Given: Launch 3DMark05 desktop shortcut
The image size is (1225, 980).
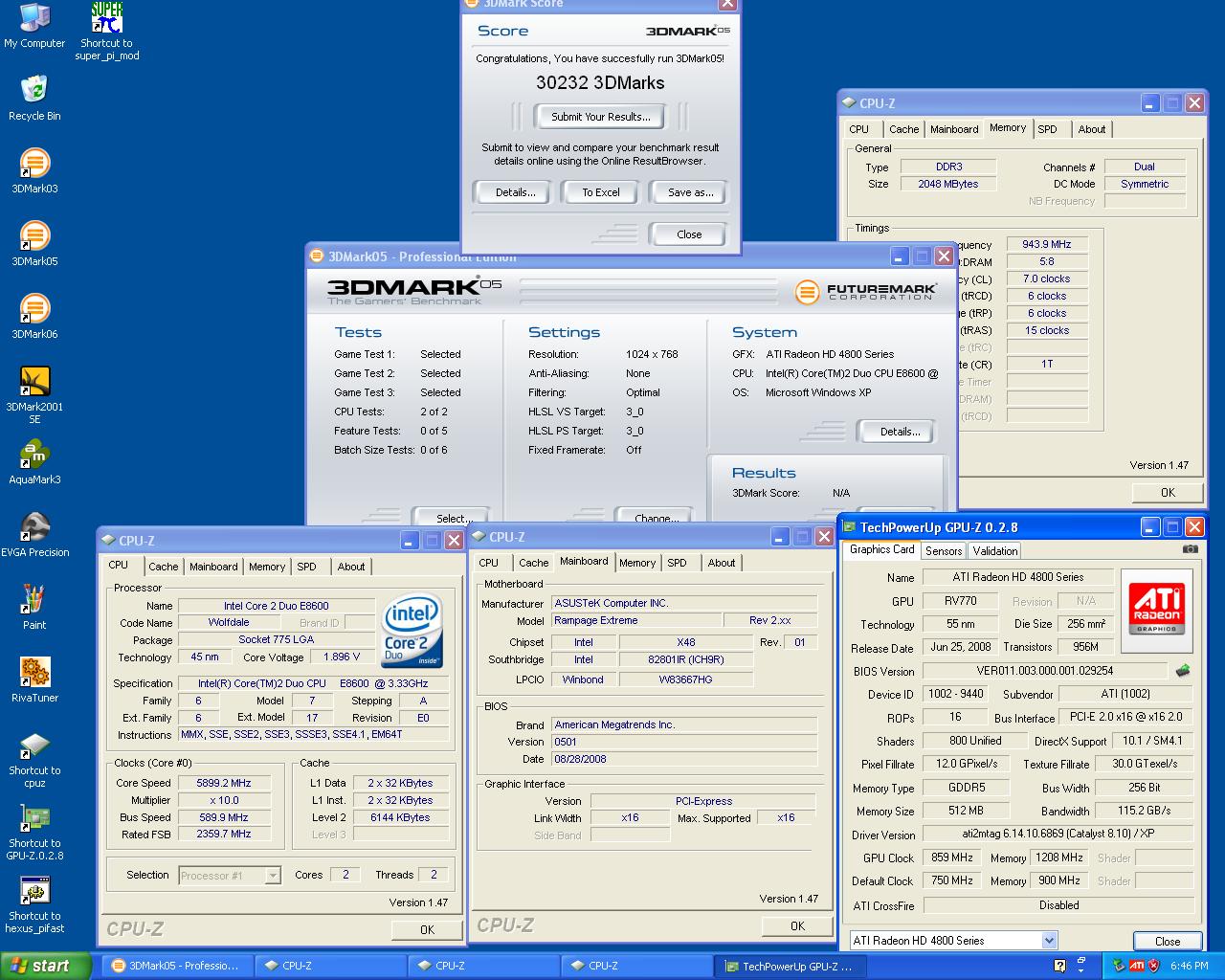Looking at the screenshot, I should pos(34,243).
